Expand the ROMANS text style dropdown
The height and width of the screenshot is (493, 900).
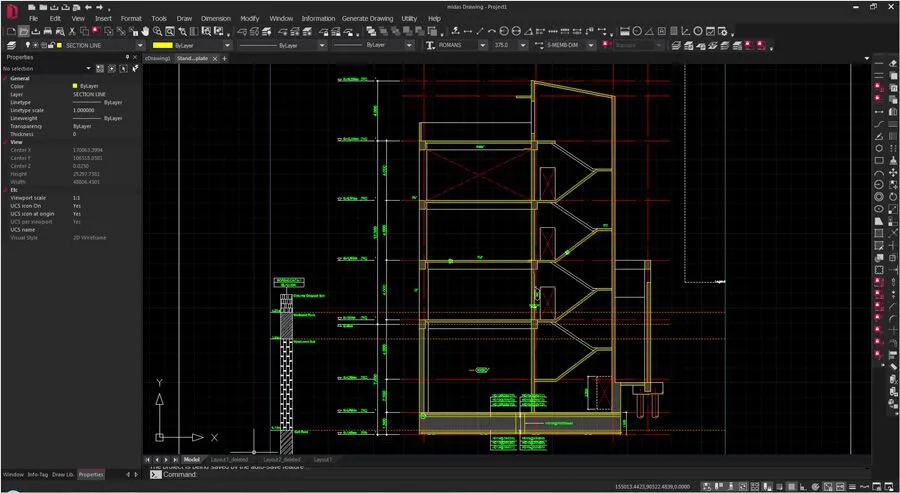click(482, 45)
